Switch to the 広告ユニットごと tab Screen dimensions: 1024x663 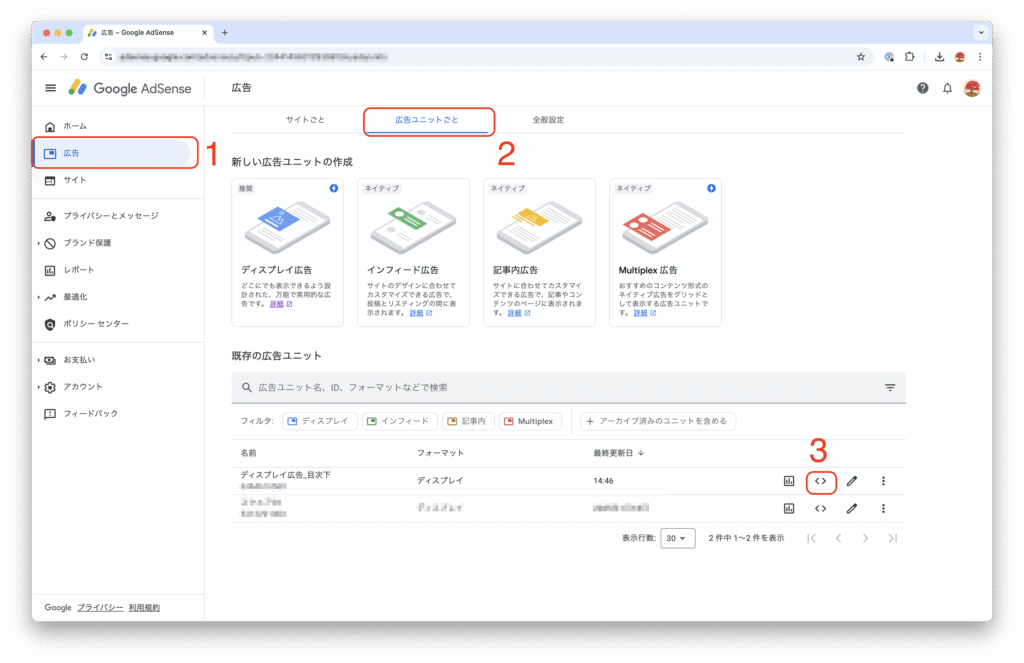(x=426, y=120)
